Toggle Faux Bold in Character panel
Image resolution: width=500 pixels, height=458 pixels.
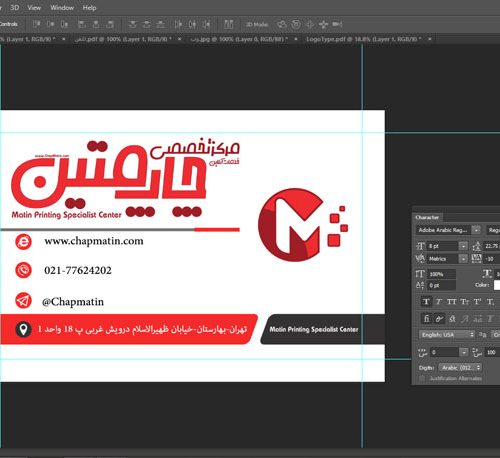click(426, 302)
